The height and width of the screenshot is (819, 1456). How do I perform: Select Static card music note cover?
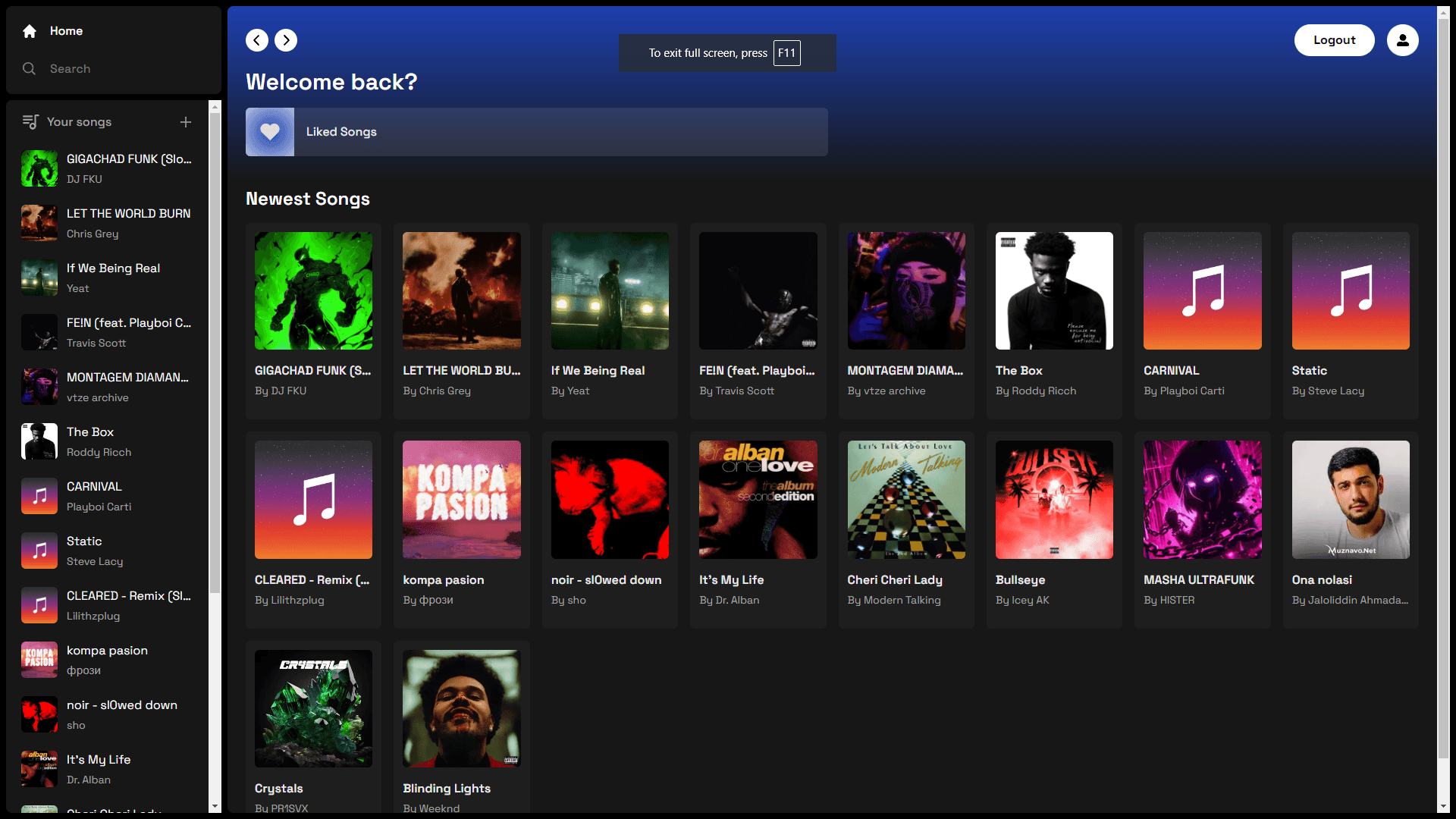point(1351,291)
